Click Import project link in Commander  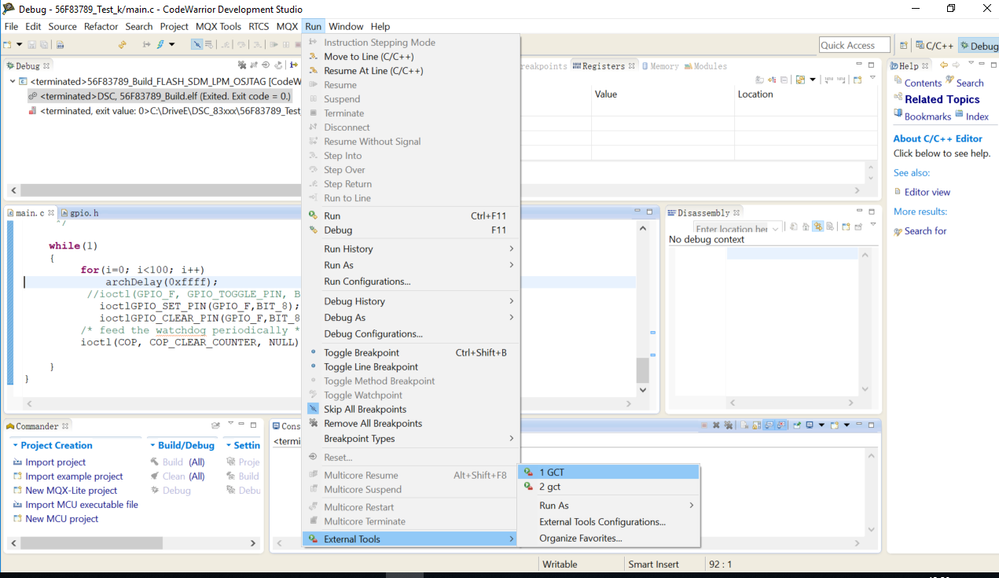tap(55, 462)
